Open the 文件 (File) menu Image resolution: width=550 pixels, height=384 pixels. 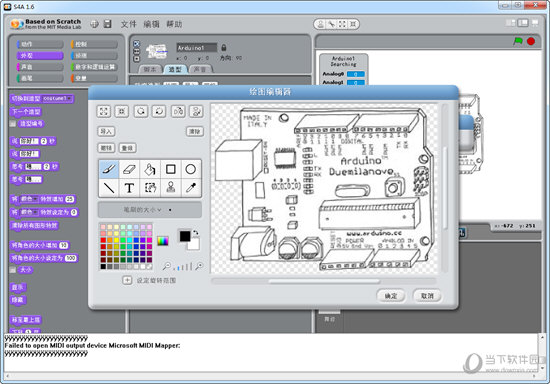coord(128,24)
